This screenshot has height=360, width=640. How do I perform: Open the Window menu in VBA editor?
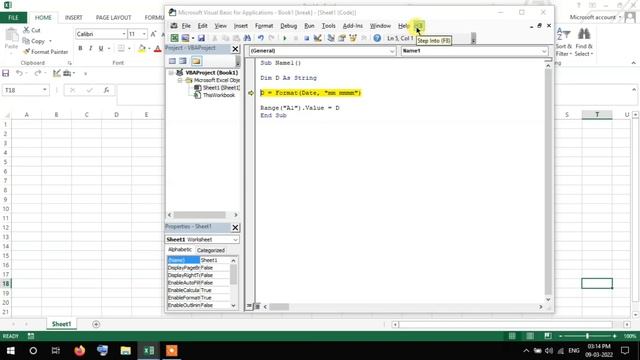coord(380,26)
